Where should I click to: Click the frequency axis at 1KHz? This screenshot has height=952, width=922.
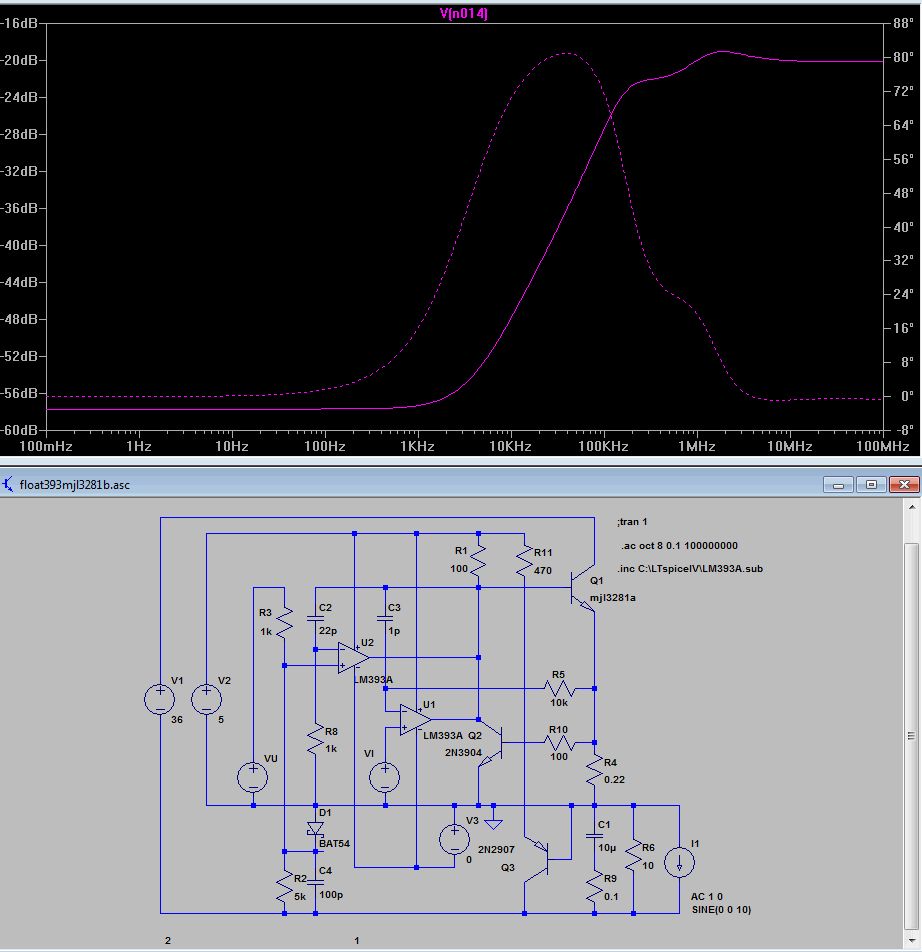418,446
